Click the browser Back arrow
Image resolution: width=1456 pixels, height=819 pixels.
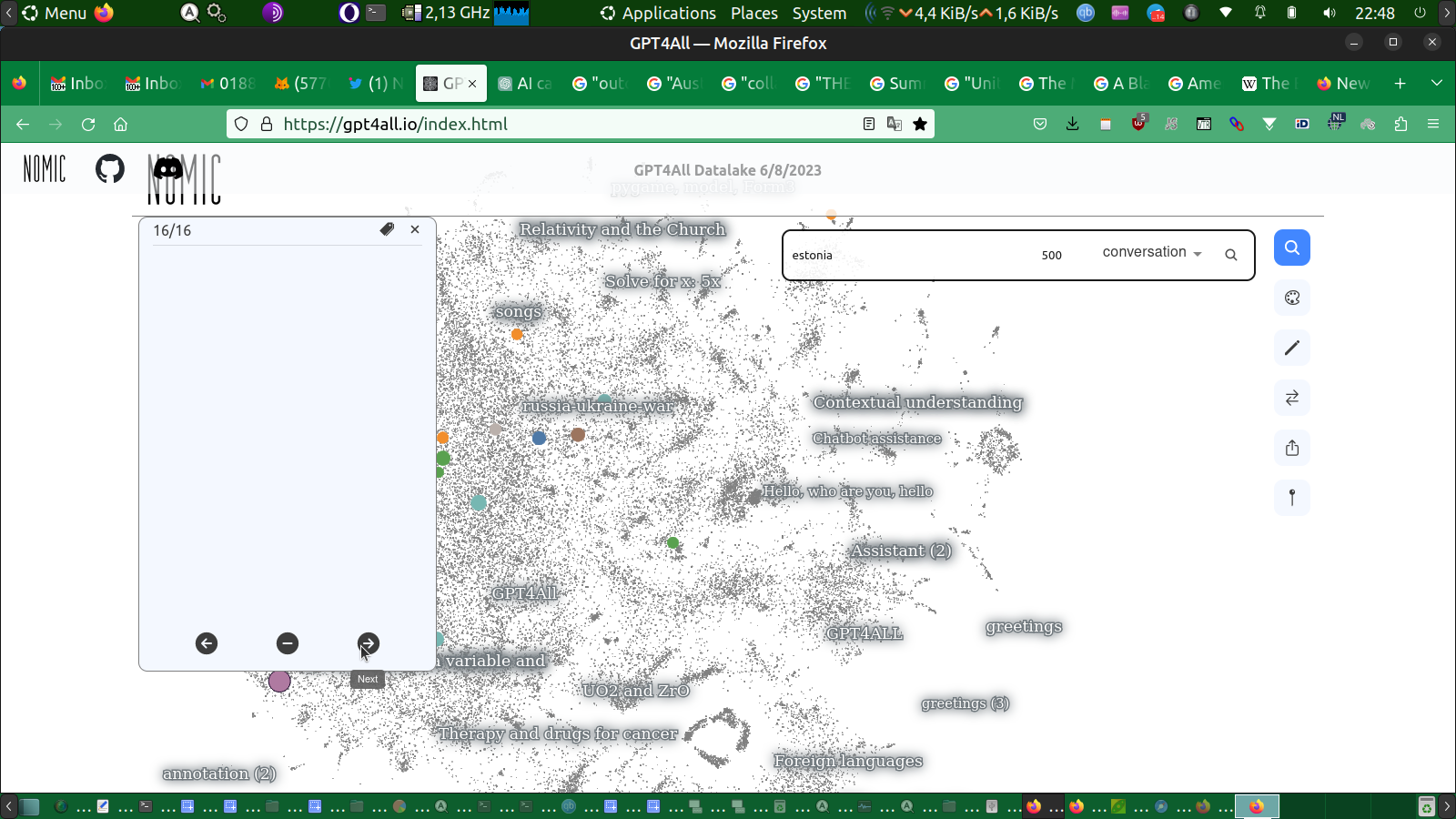(x=23, y=124)
